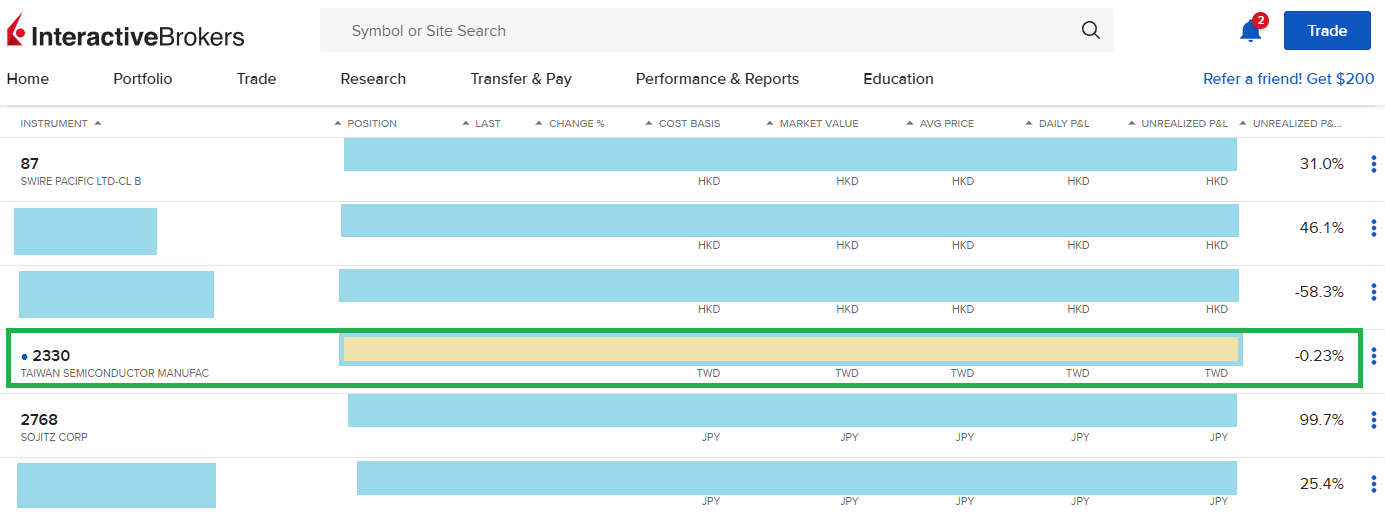Open the options menu for row 2330

point(1374,356)
